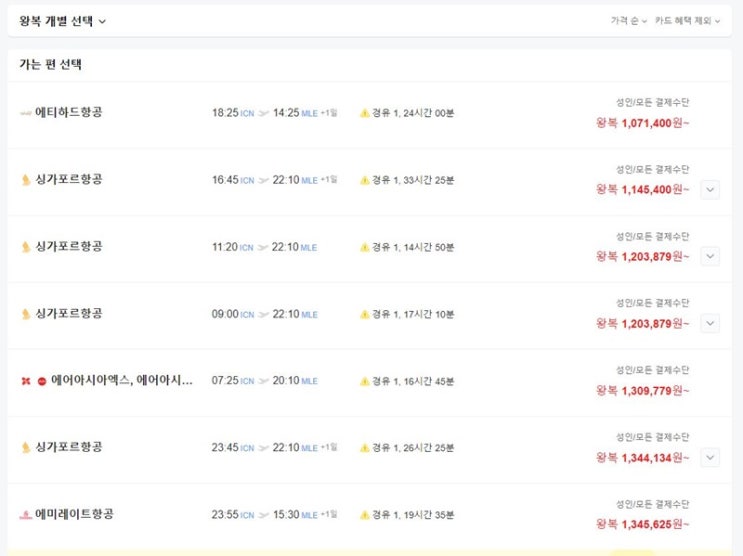
Task: Click the Emirates (에미레이트항공) logo icon
Action: (26, 515)
